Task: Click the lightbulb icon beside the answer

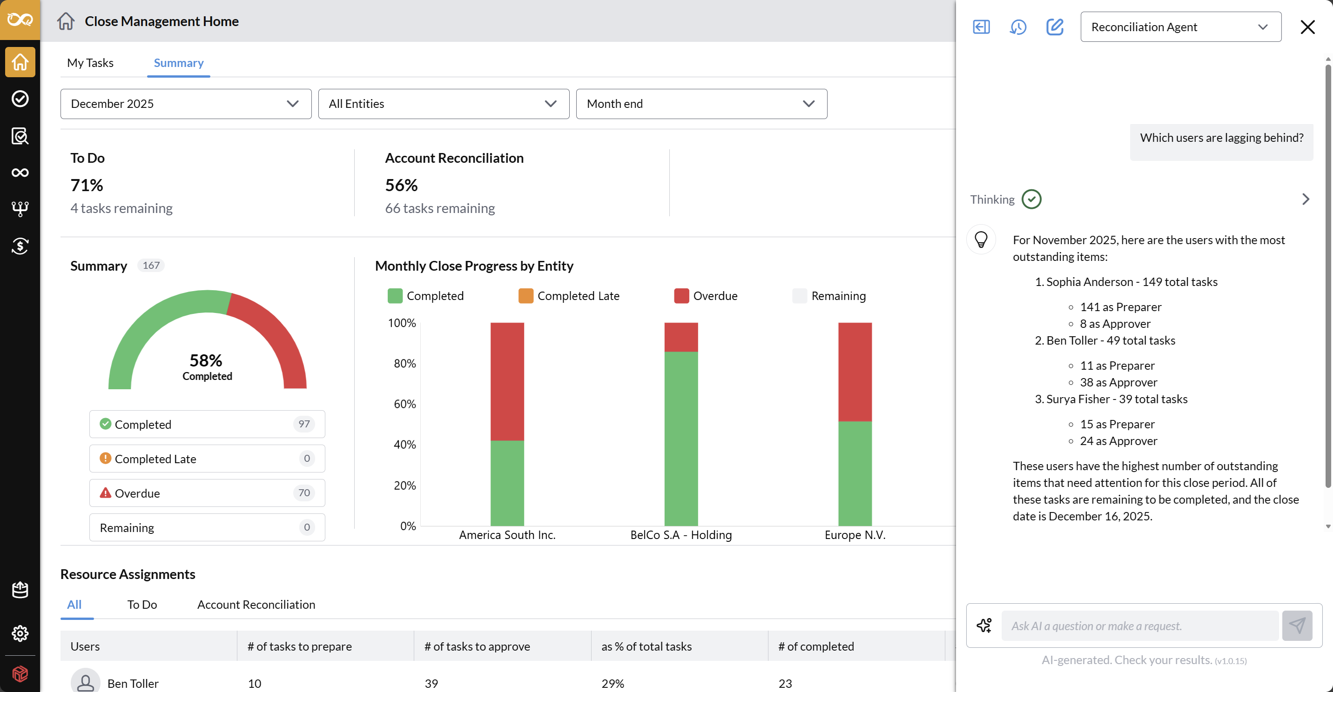Action: tap(981, 240)
